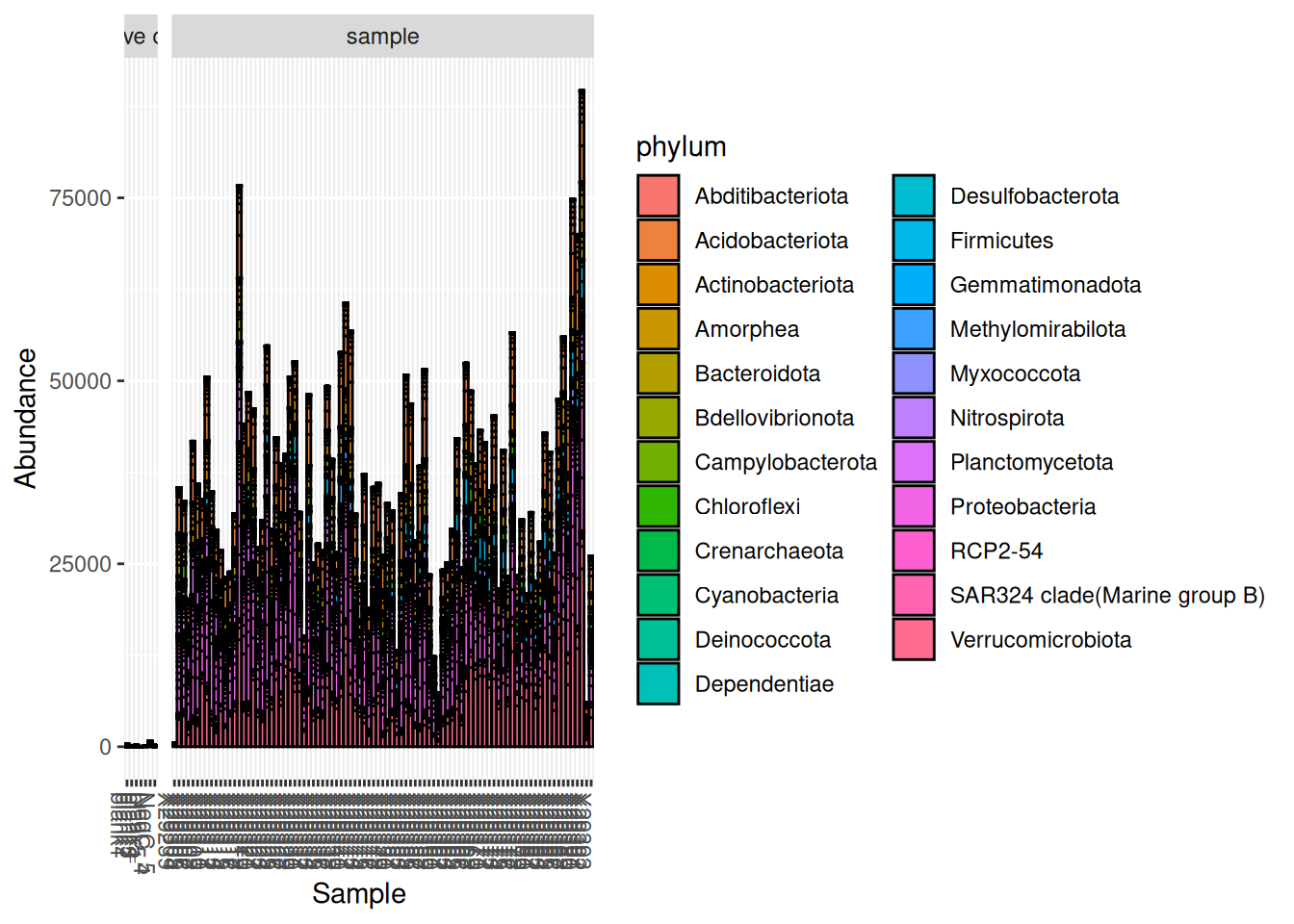Click the 'Sample' x-axis title

[358, 894]
